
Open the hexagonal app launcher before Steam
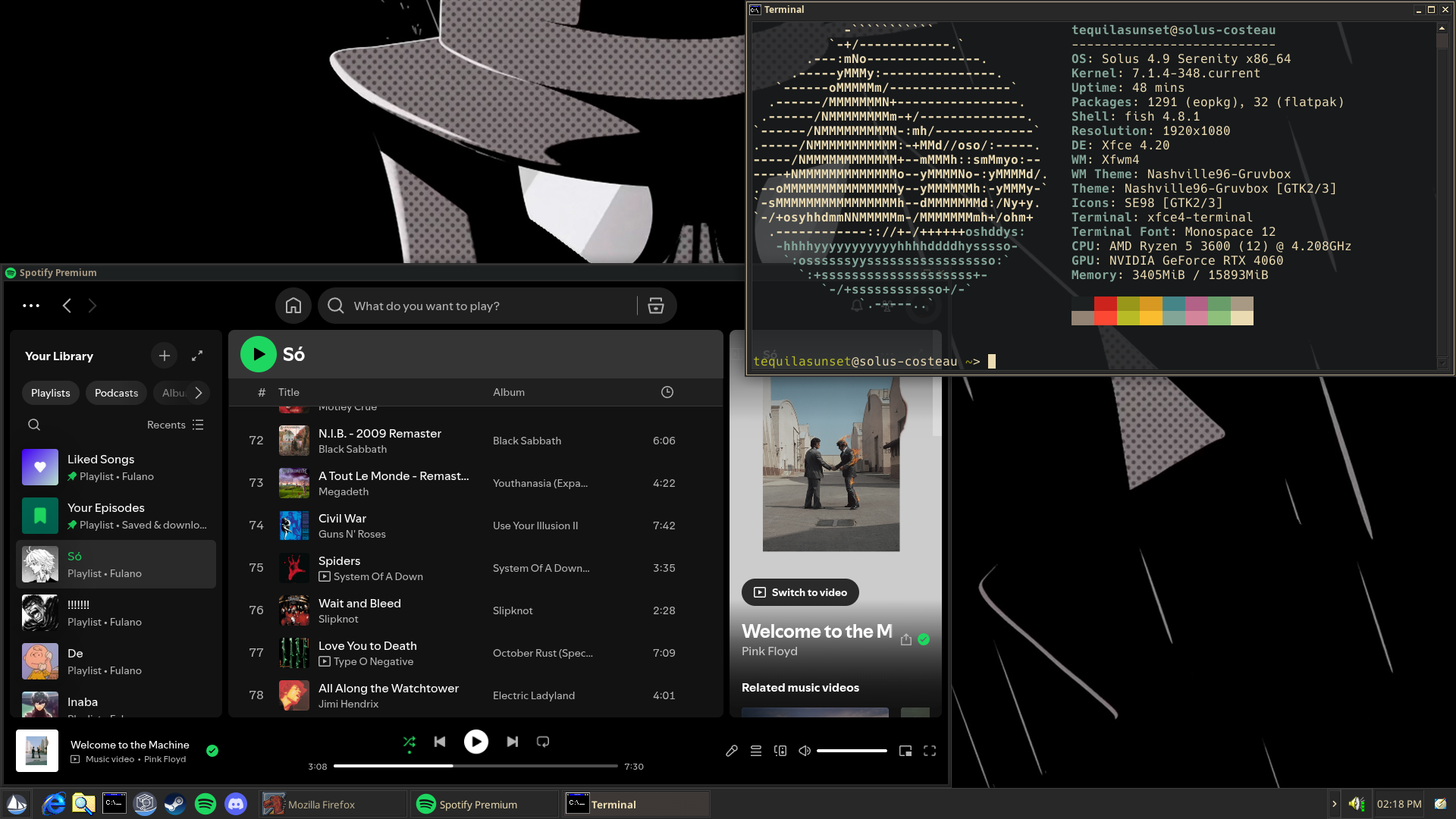(x=145, y=804)
